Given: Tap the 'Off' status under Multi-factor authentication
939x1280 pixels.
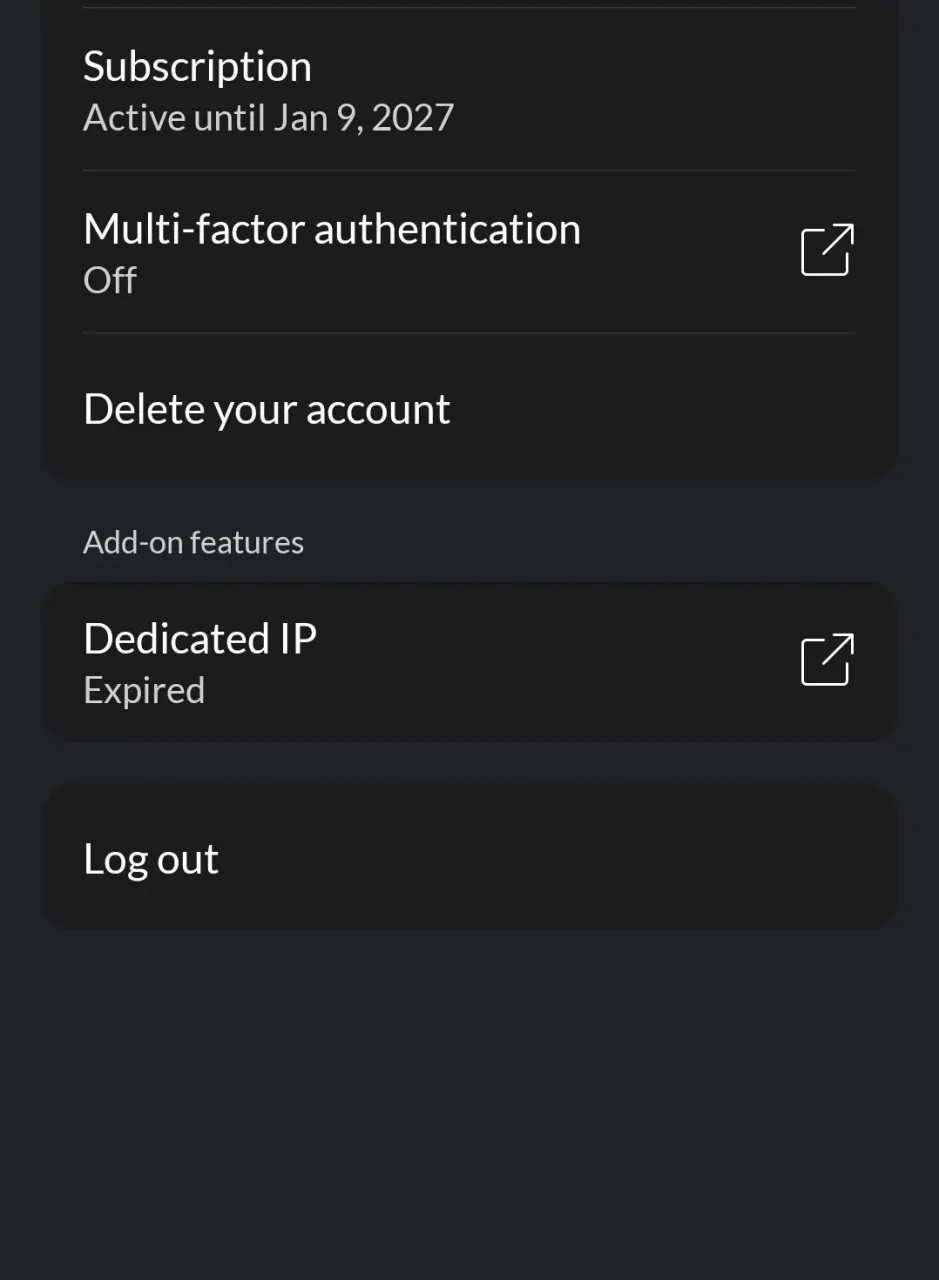Looking at the screenshot, I should tap(110, 280).
